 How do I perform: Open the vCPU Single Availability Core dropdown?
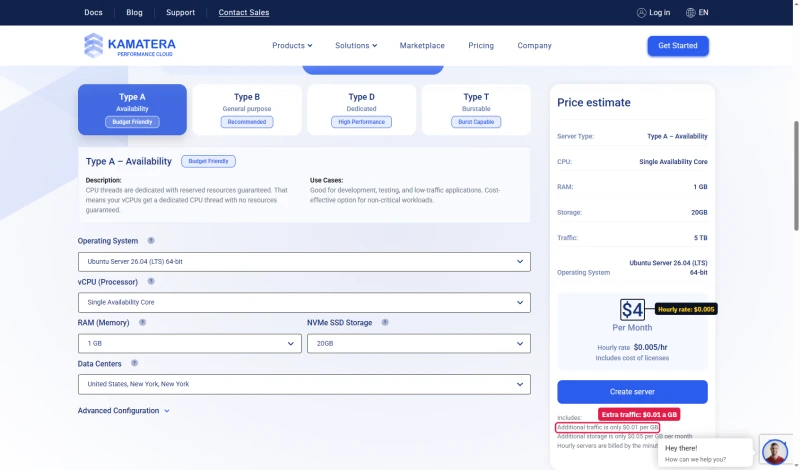pos(304,303)
